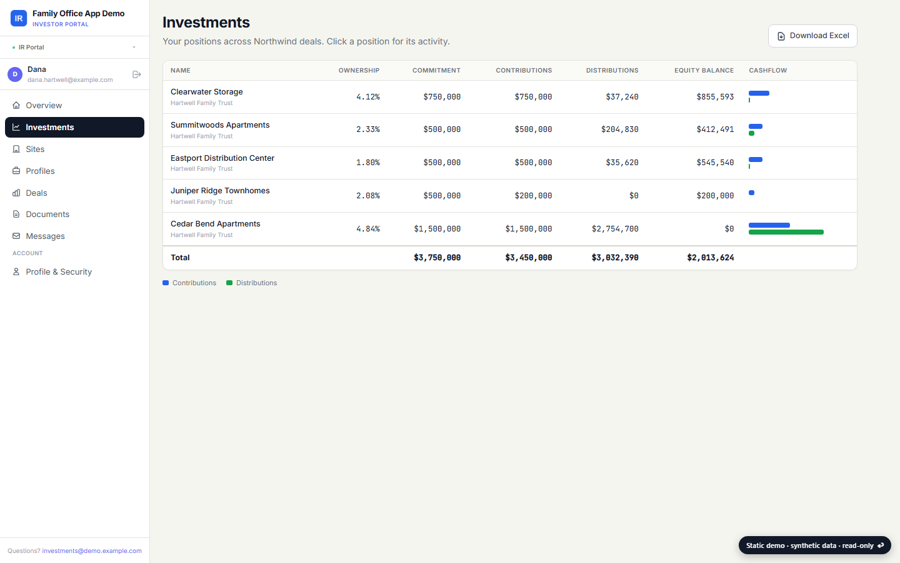Image resolution: width=900 pixels, height=563 pixels.
Task: Click the Documents file icon
Action: (16, 214)
